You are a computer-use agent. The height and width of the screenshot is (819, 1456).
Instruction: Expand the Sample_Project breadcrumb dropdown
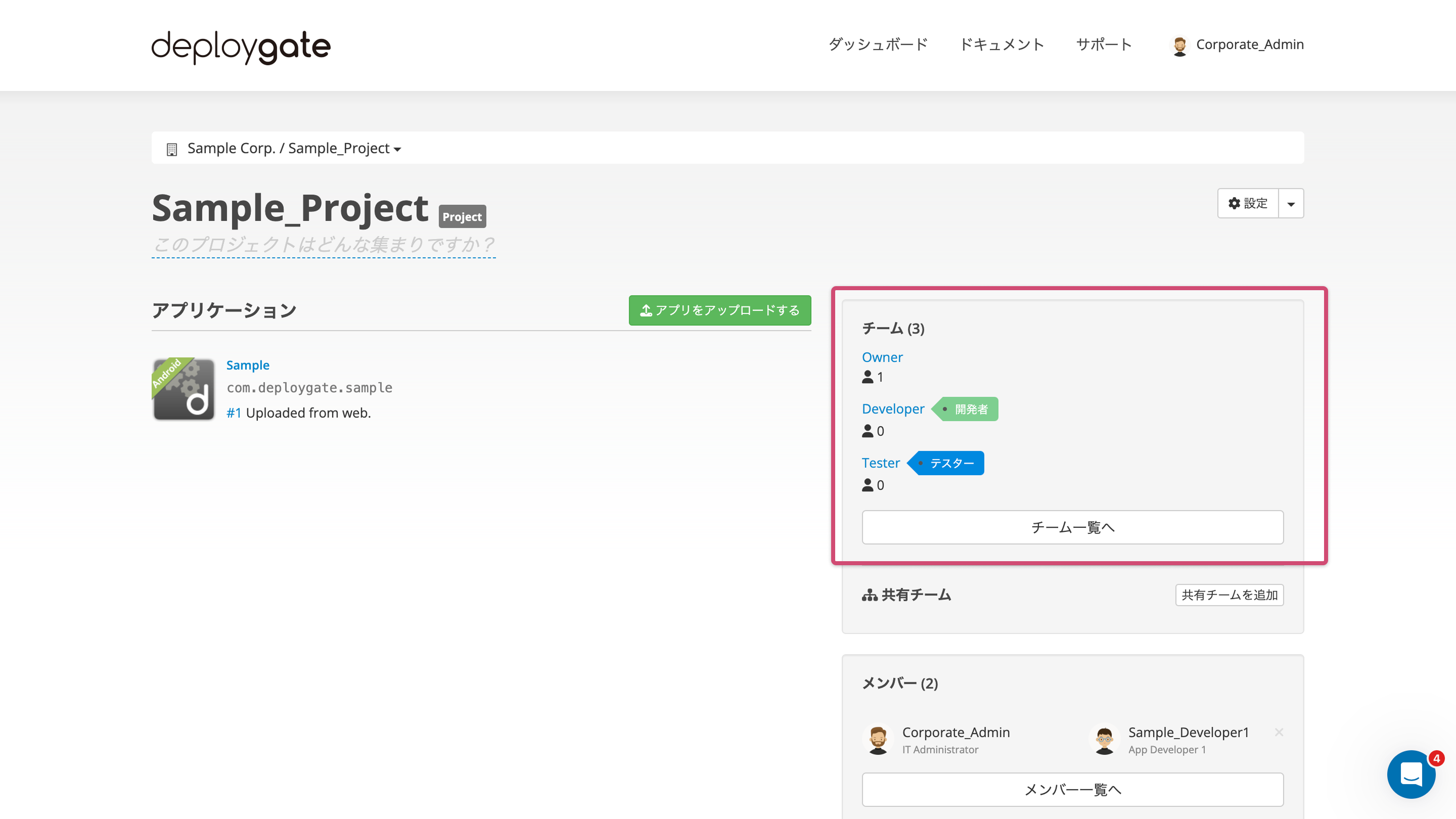pyautogui.click(x=397, y=149)
